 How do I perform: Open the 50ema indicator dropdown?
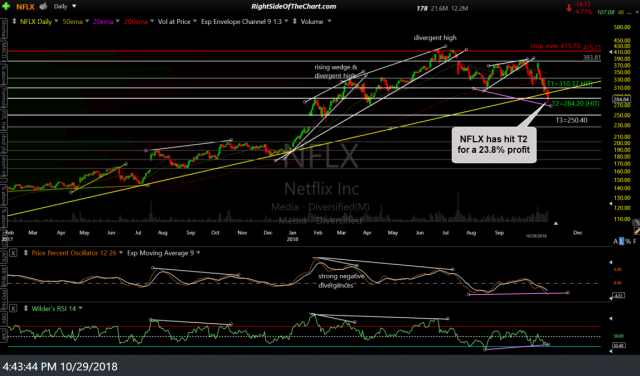[x=87, y=21]
